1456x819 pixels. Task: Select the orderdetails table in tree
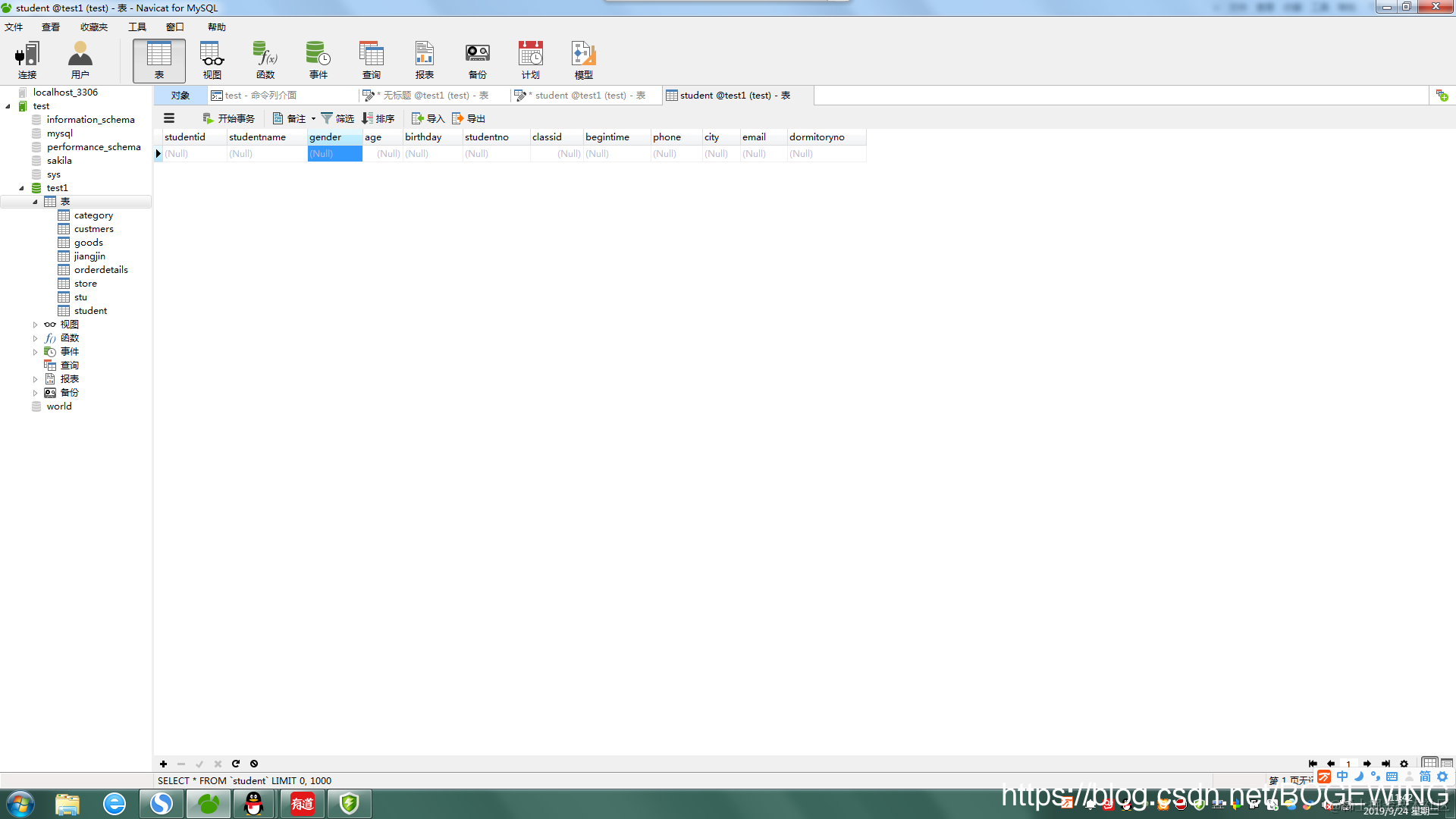pyautogui.click(x=101, y=270)
